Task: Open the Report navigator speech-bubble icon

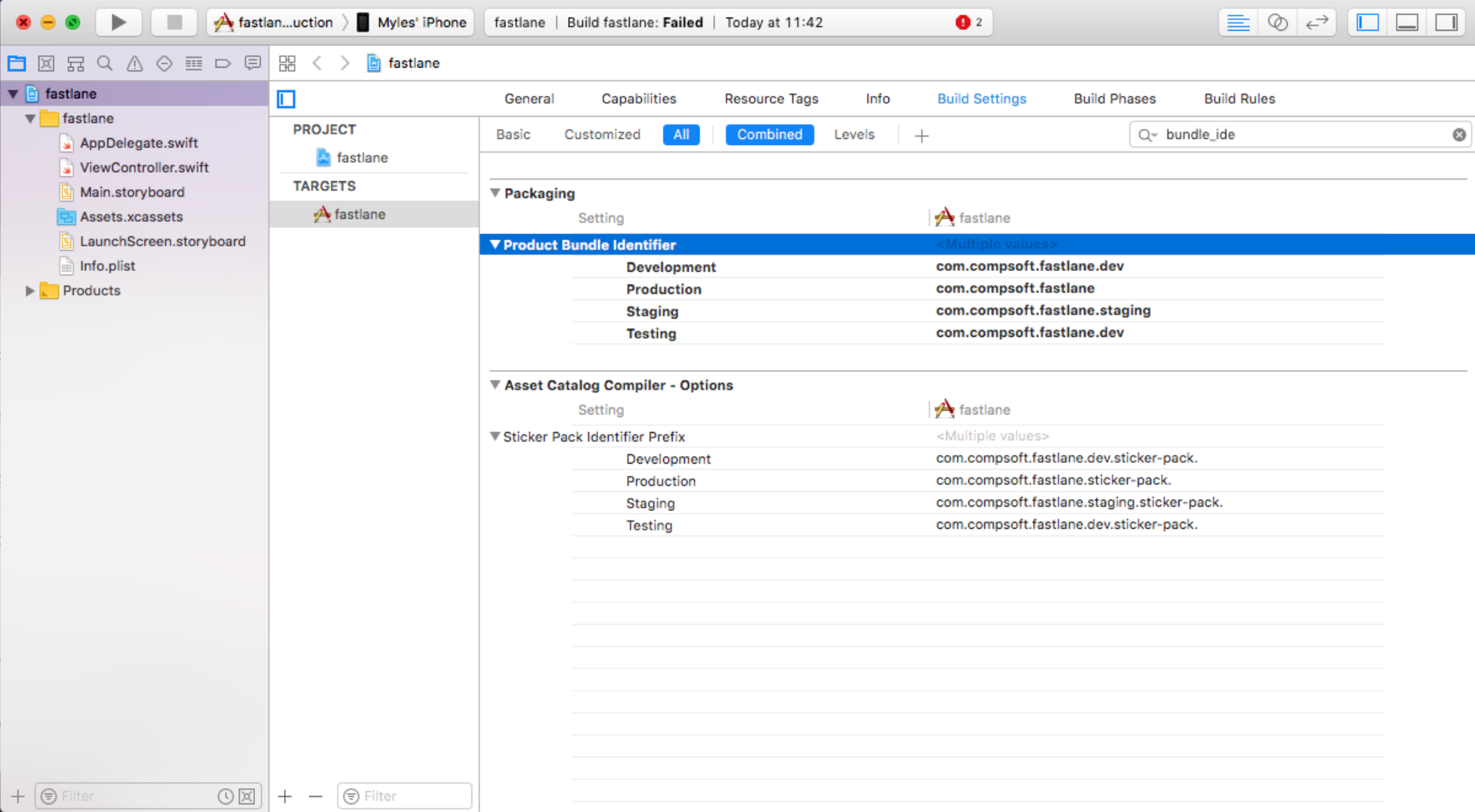Action: click(252, 64)
